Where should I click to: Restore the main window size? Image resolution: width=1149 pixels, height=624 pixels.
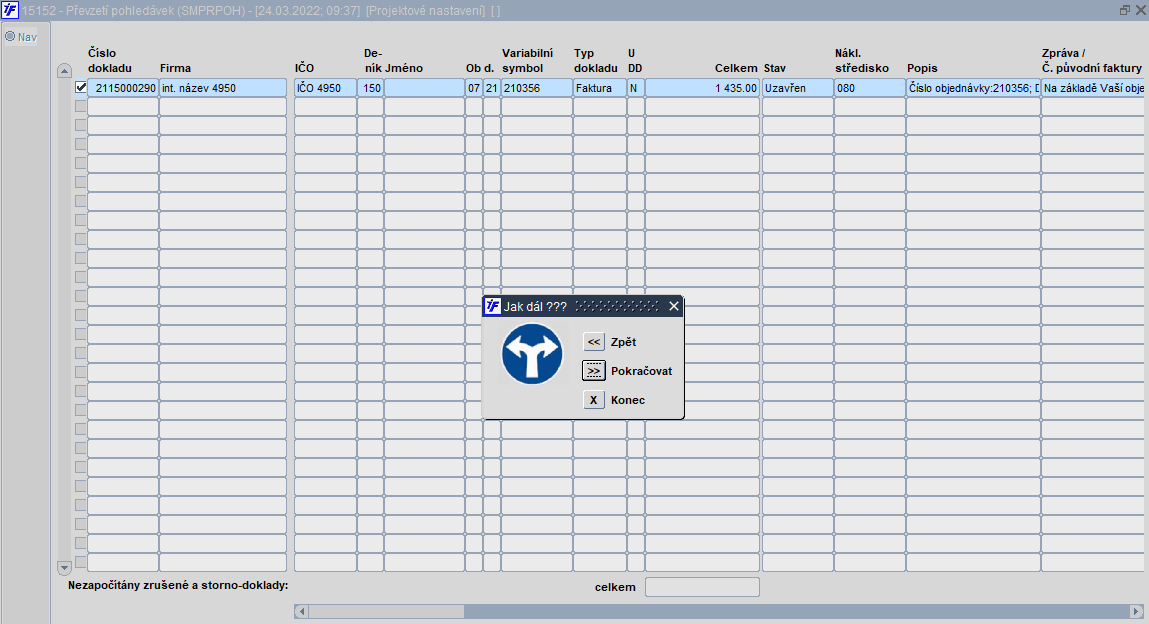click(1125, 10)
